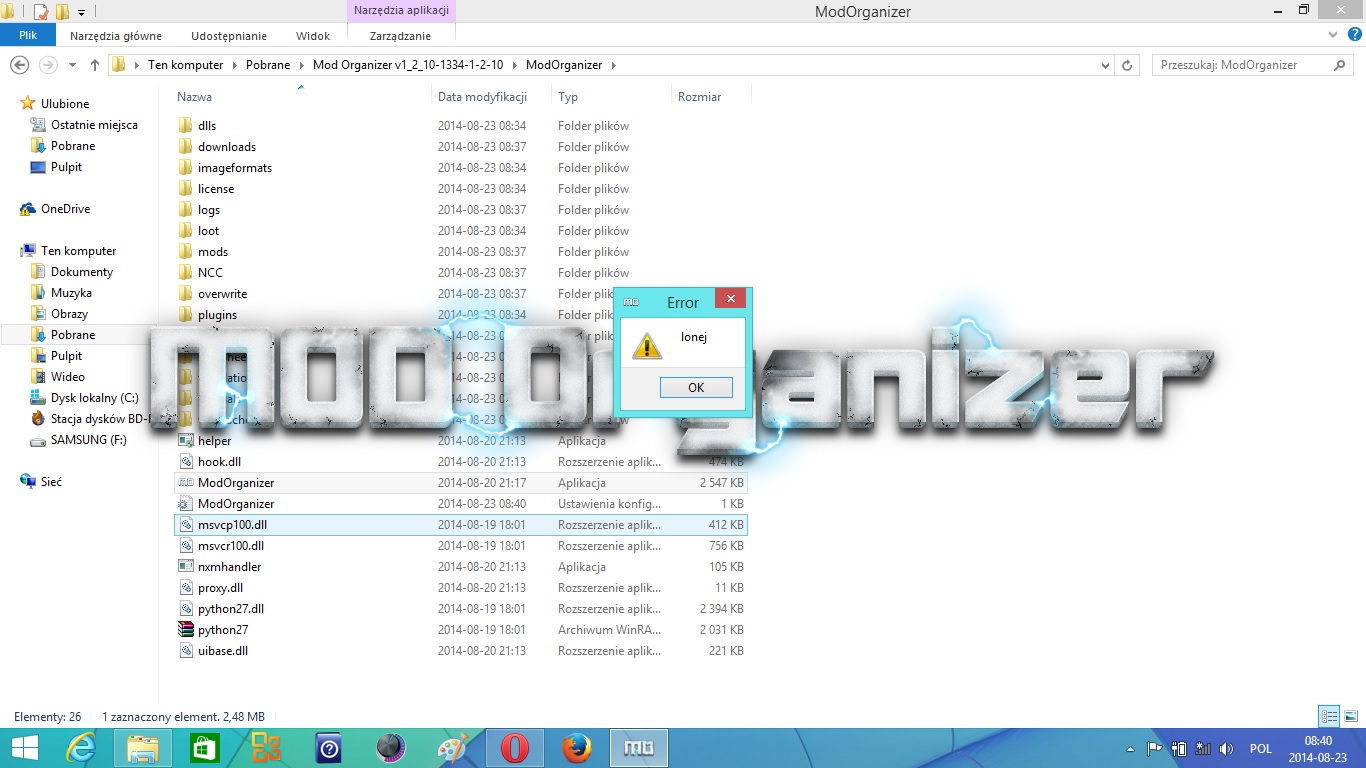Open Firefox from the taskbar
Screen dimensions: 1366x768
[x=576, y=748]
